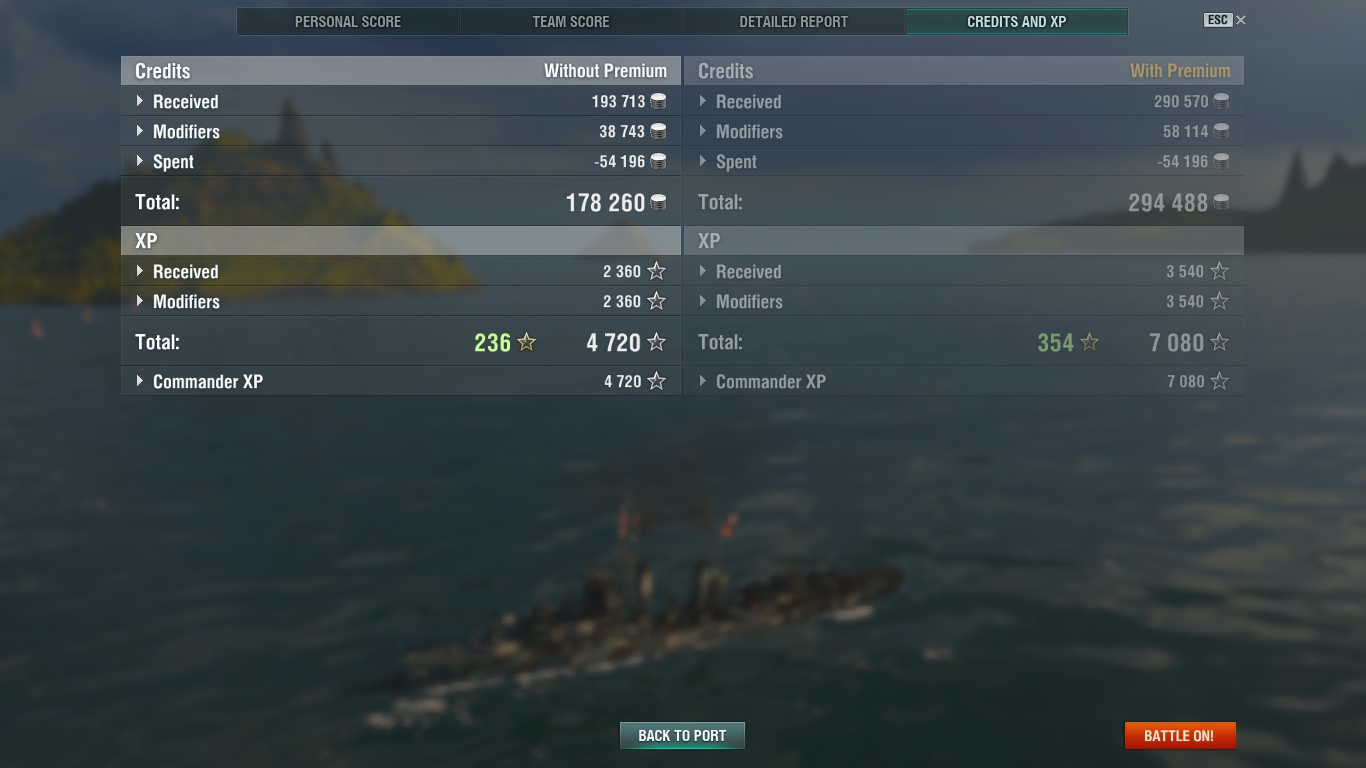The height and width of the screenshot is (768, 1366).
Task: View the Detailed Report tab
Action: (794, 21)
